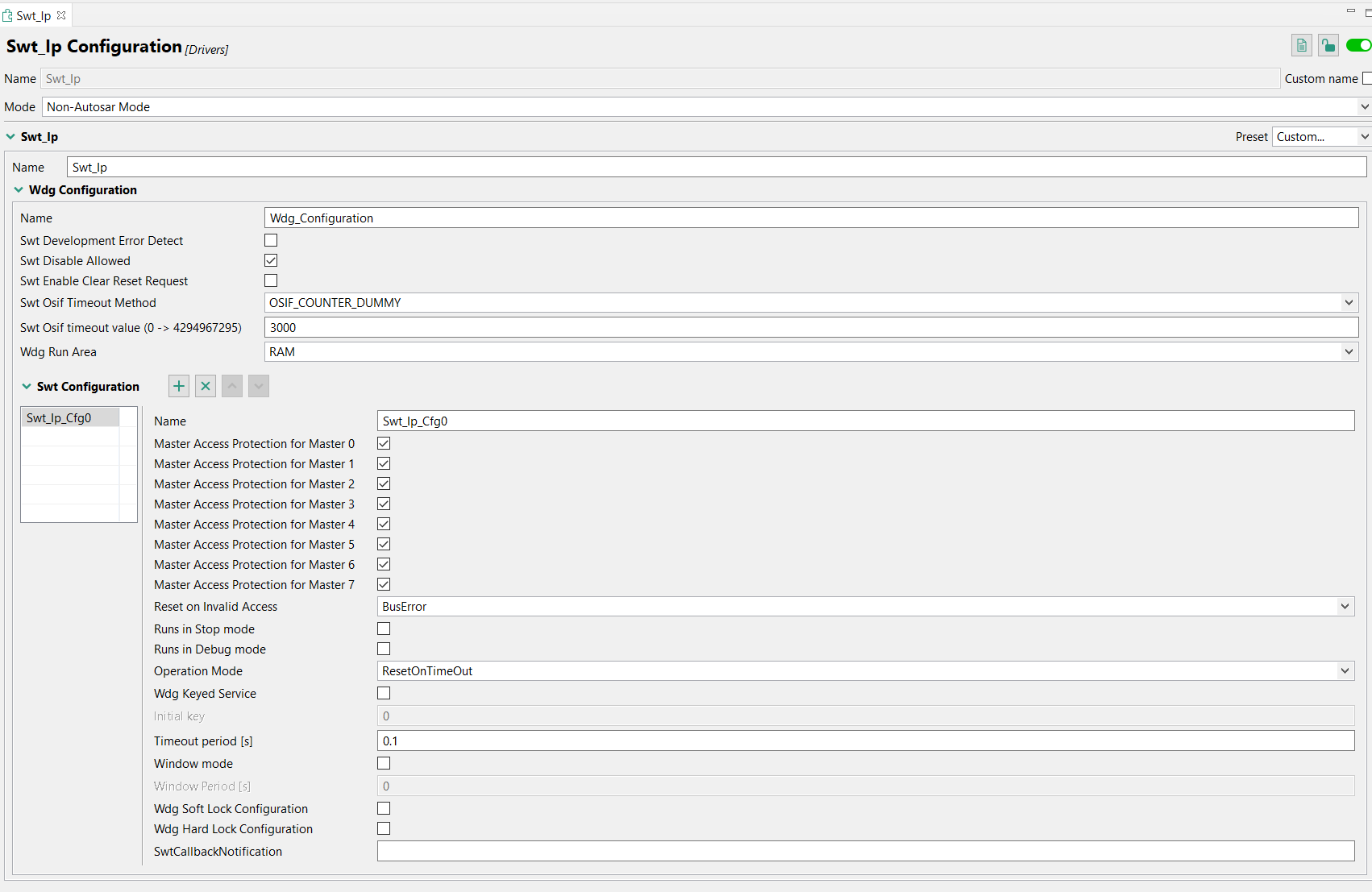Uncheck Swt Disable Allowed
This screenshot has height=892, width=1372.
pos(271,259)
